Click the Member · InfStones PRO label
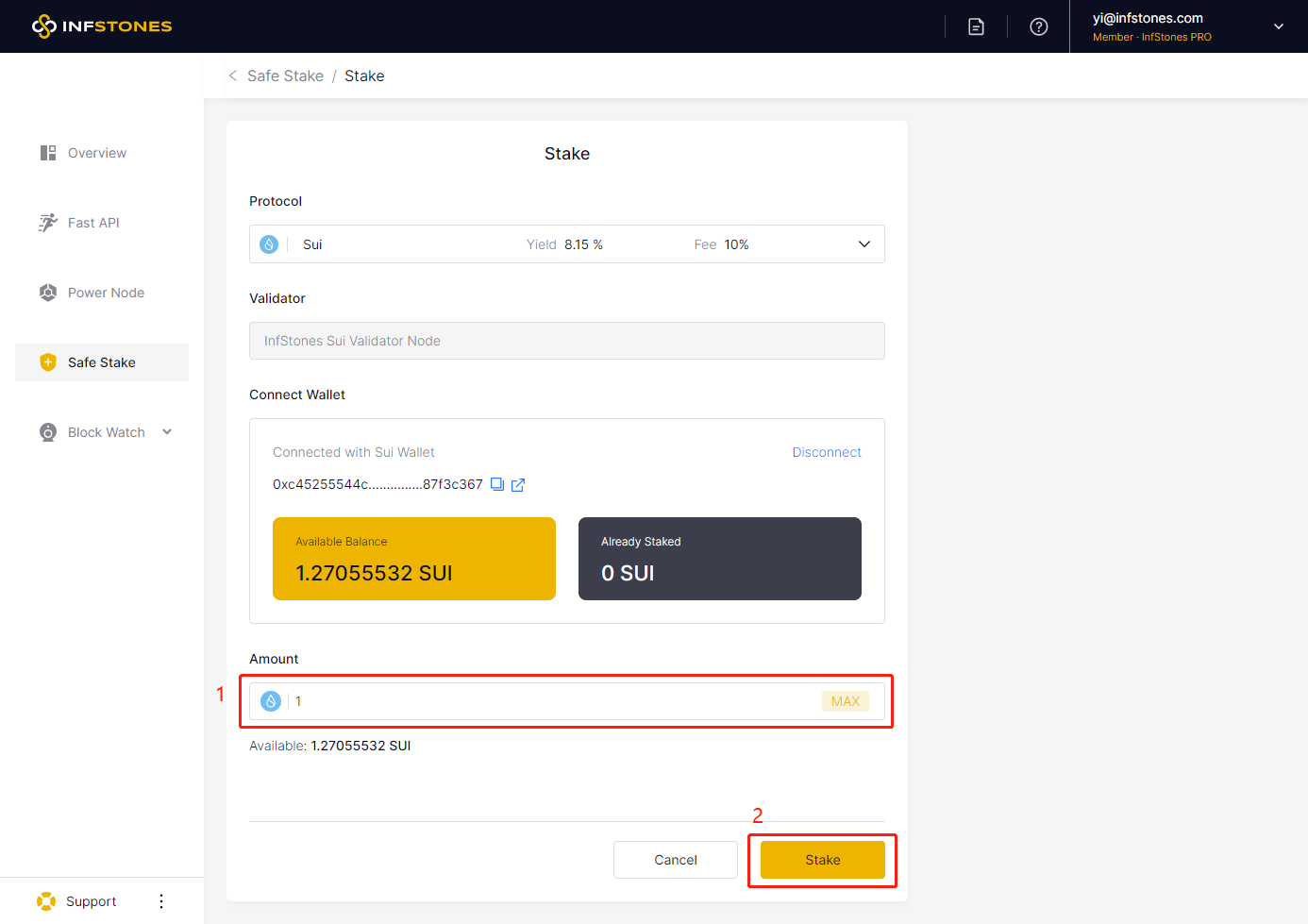The image size is (1308, 924). [1152, 37]
